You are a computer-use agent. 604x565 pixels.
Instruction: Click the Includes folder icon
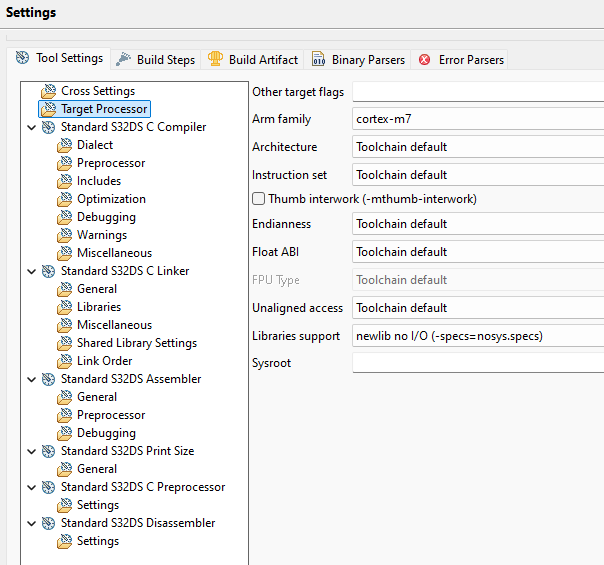64,181
